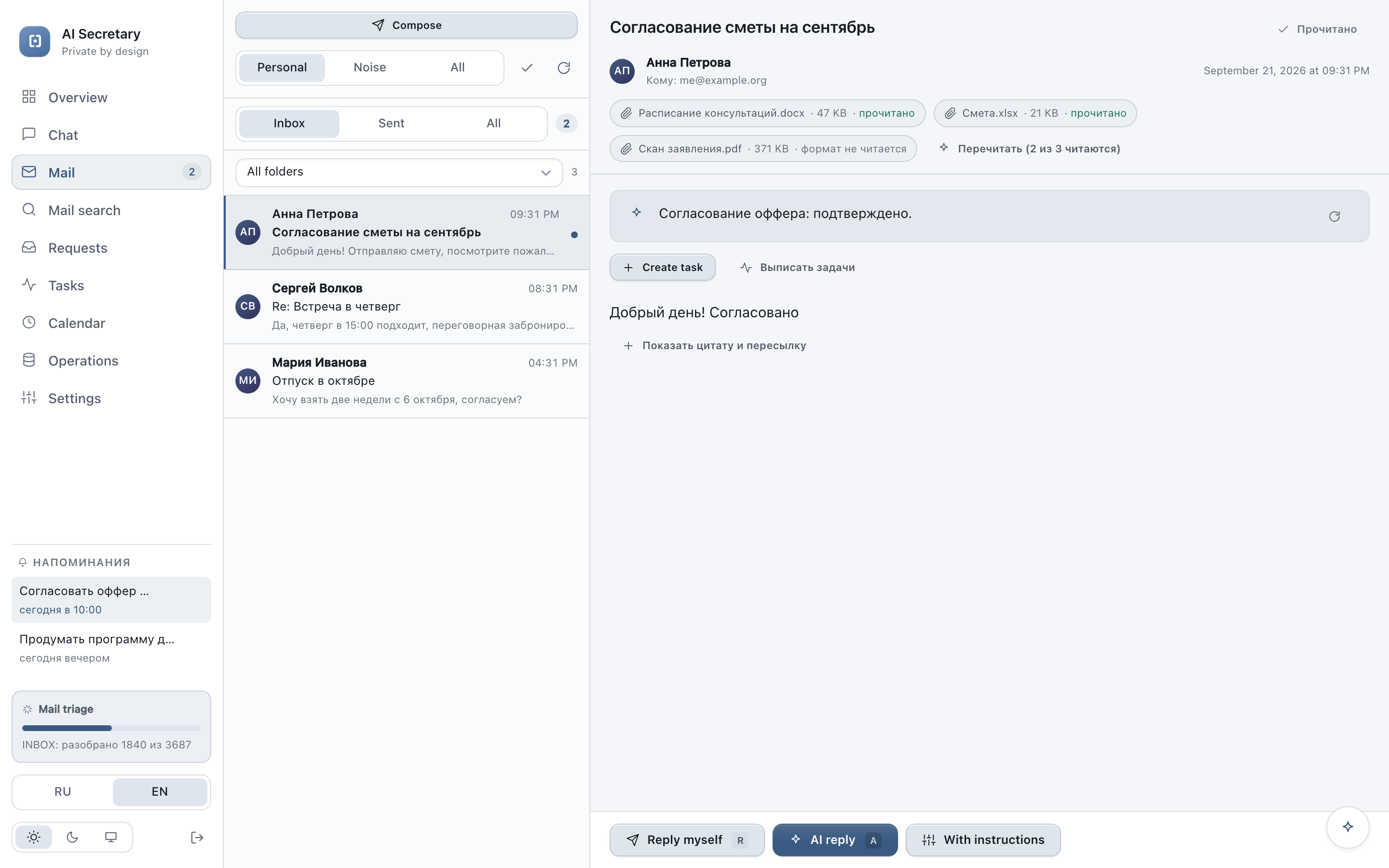Open the floating AI assistant sparkle button

click(1348, 827)
